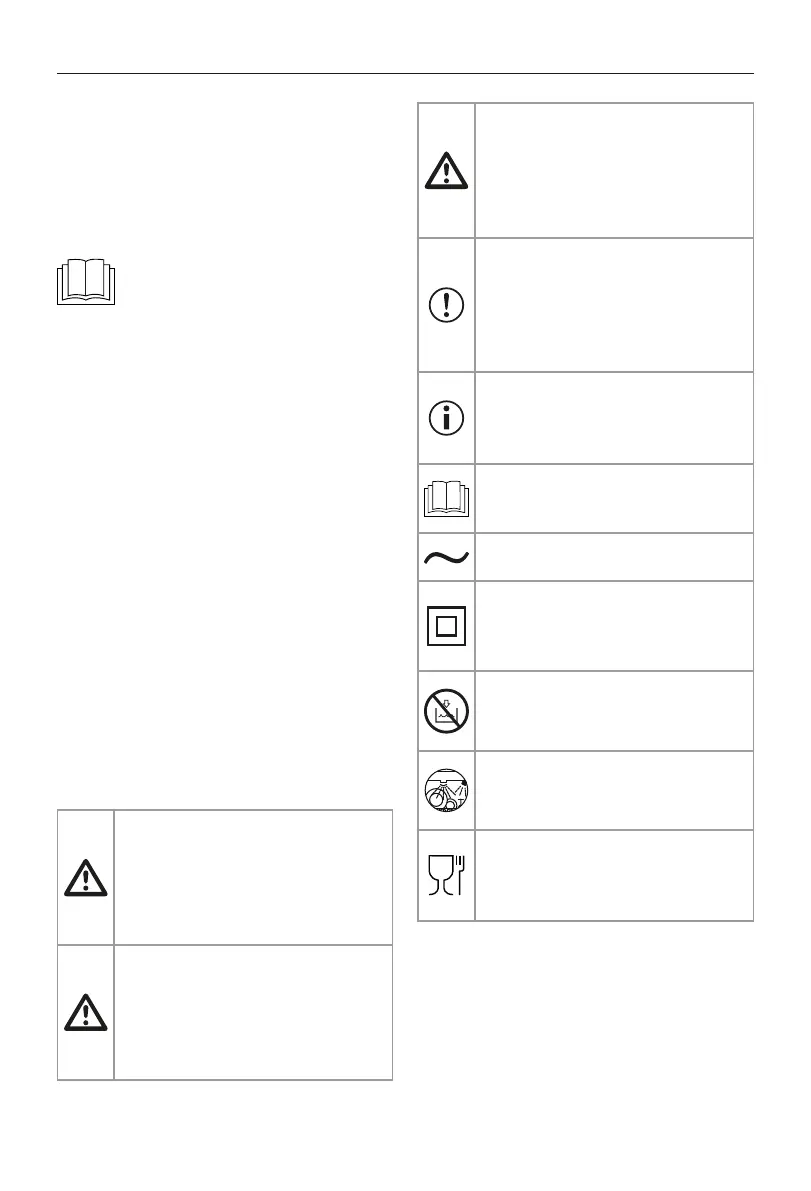
Task: Click the upper warning triangle in the left table
Action: click(86, 877)
